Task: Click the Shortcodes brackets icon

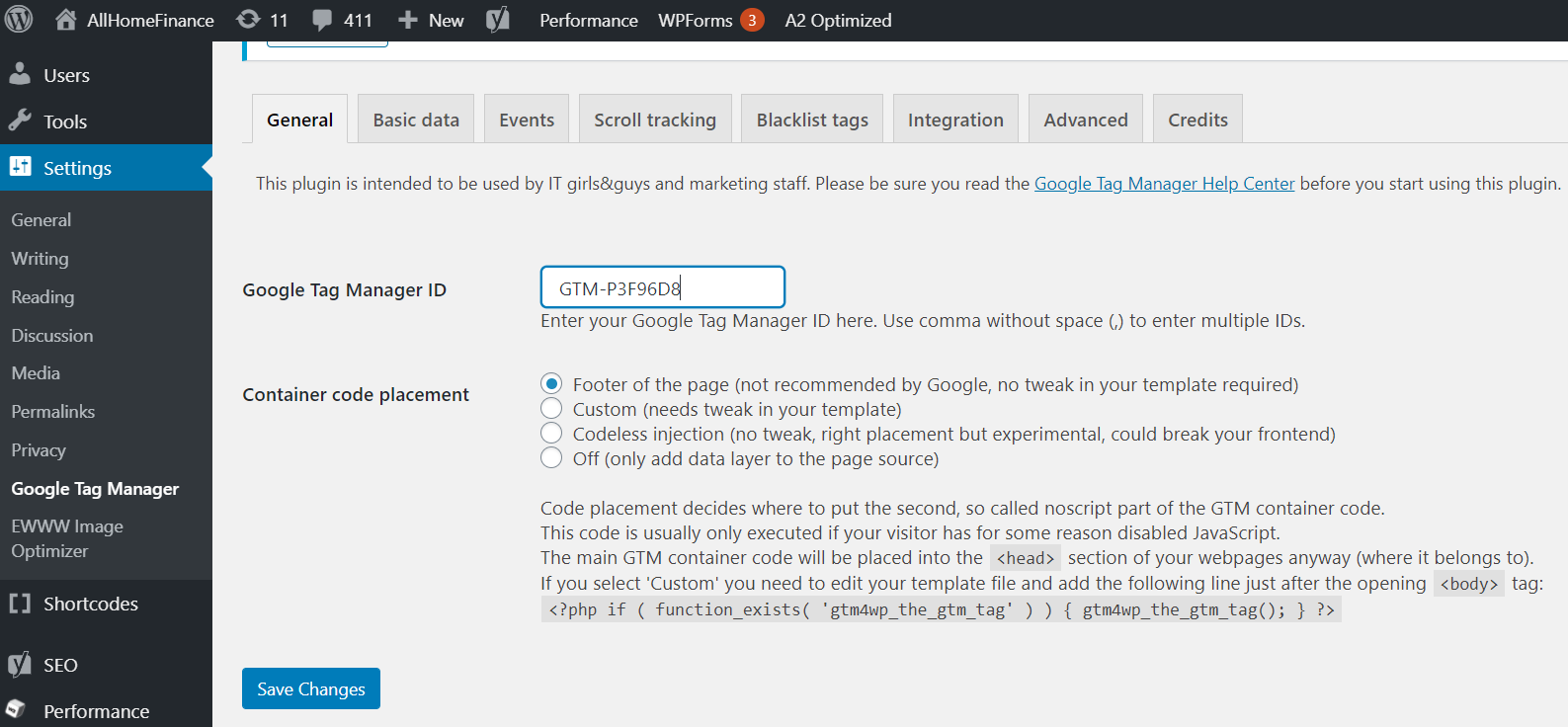Action: pos(20,604)
